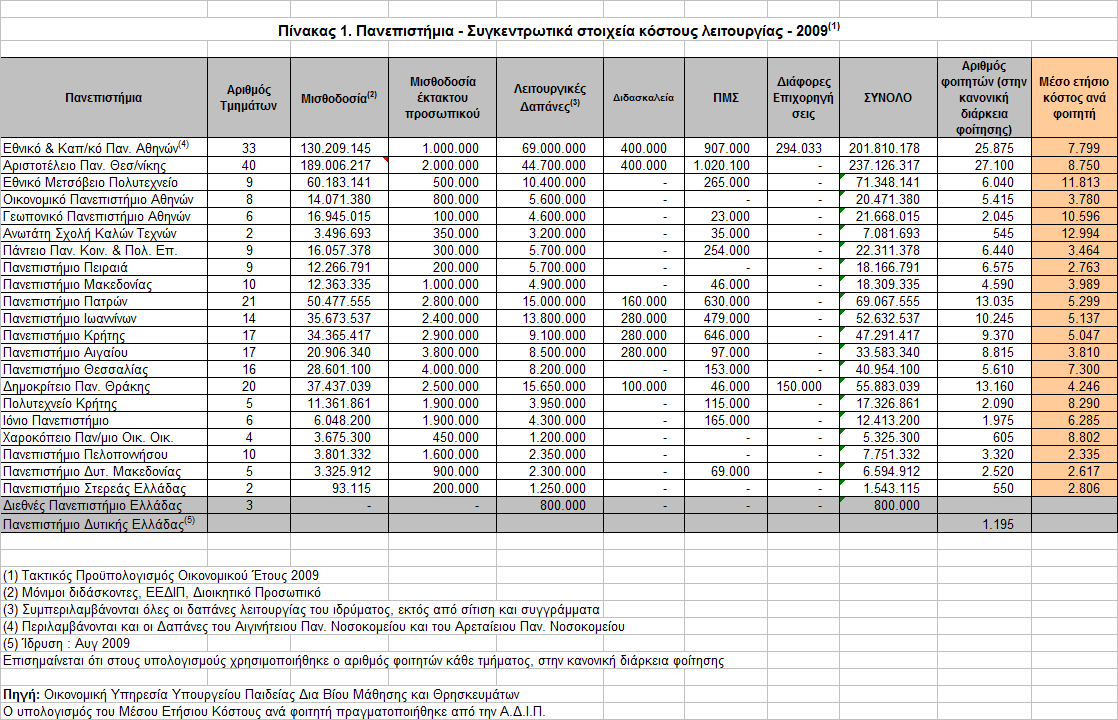Click total value 201.810.178
The width and height of the screenshot is (1118, 720).
(888, 148)
